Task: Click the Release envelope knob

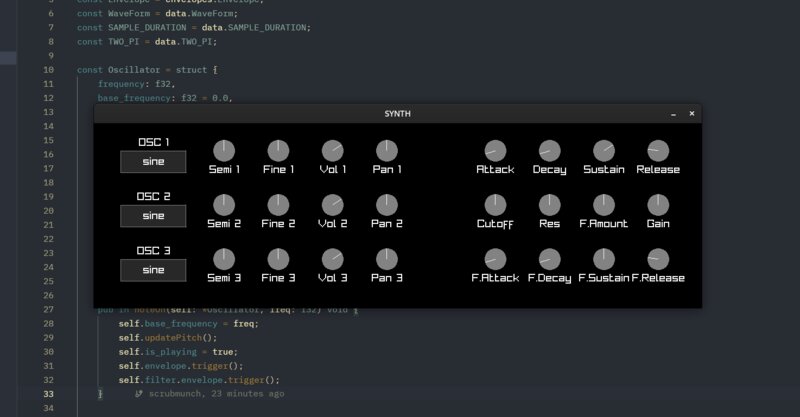Action: (x=657, y=151)
